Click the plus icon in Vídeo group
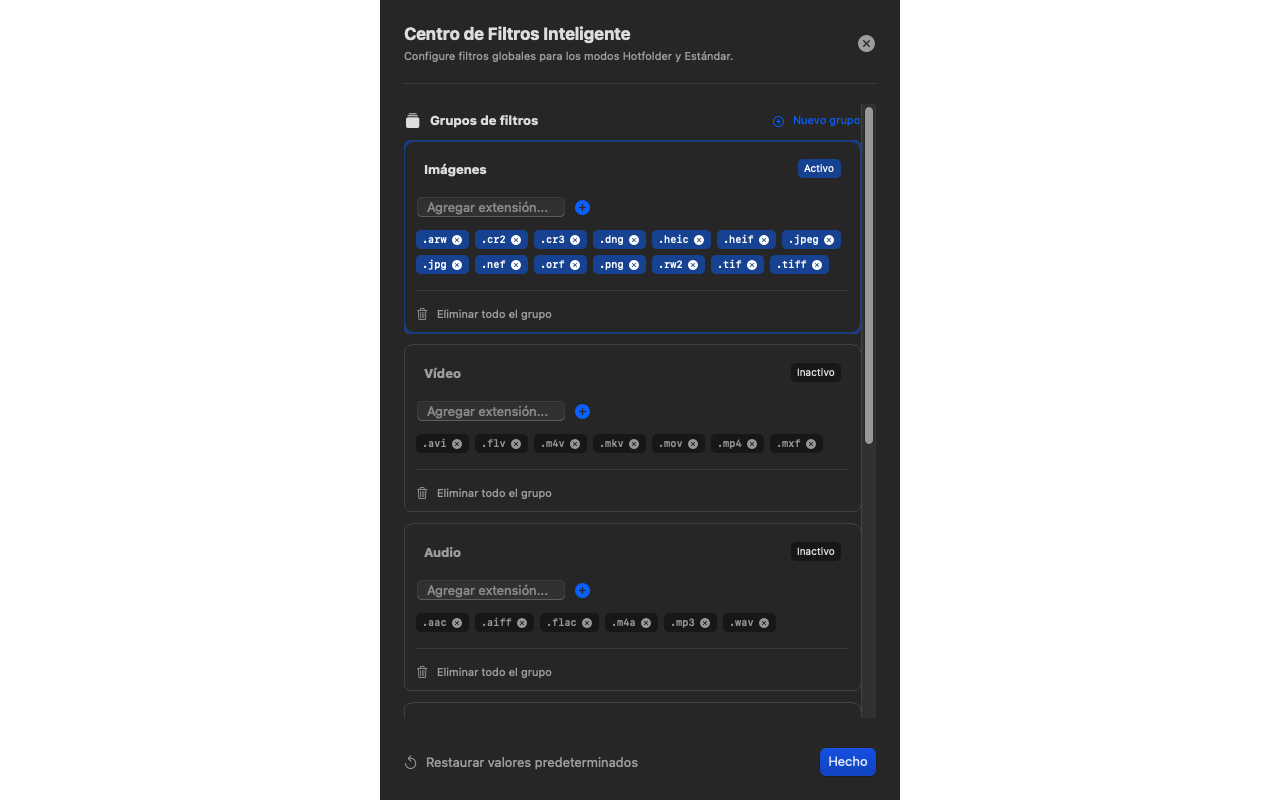This screenshot has width=1280, height=800. click(583, 412)
